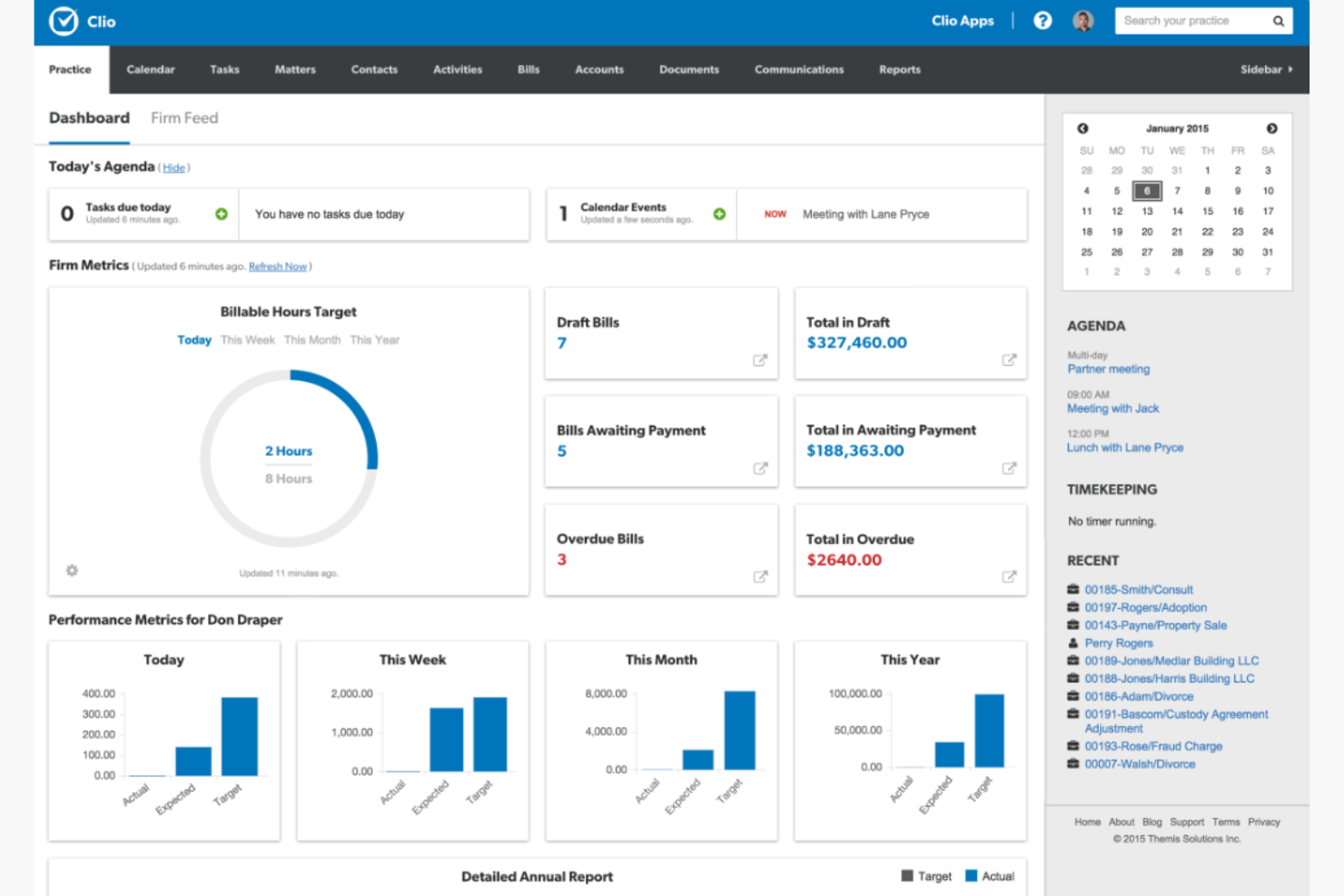
Task: Open the Clio Apps menu
Action: pyautogui.click(x=963, y=21)
